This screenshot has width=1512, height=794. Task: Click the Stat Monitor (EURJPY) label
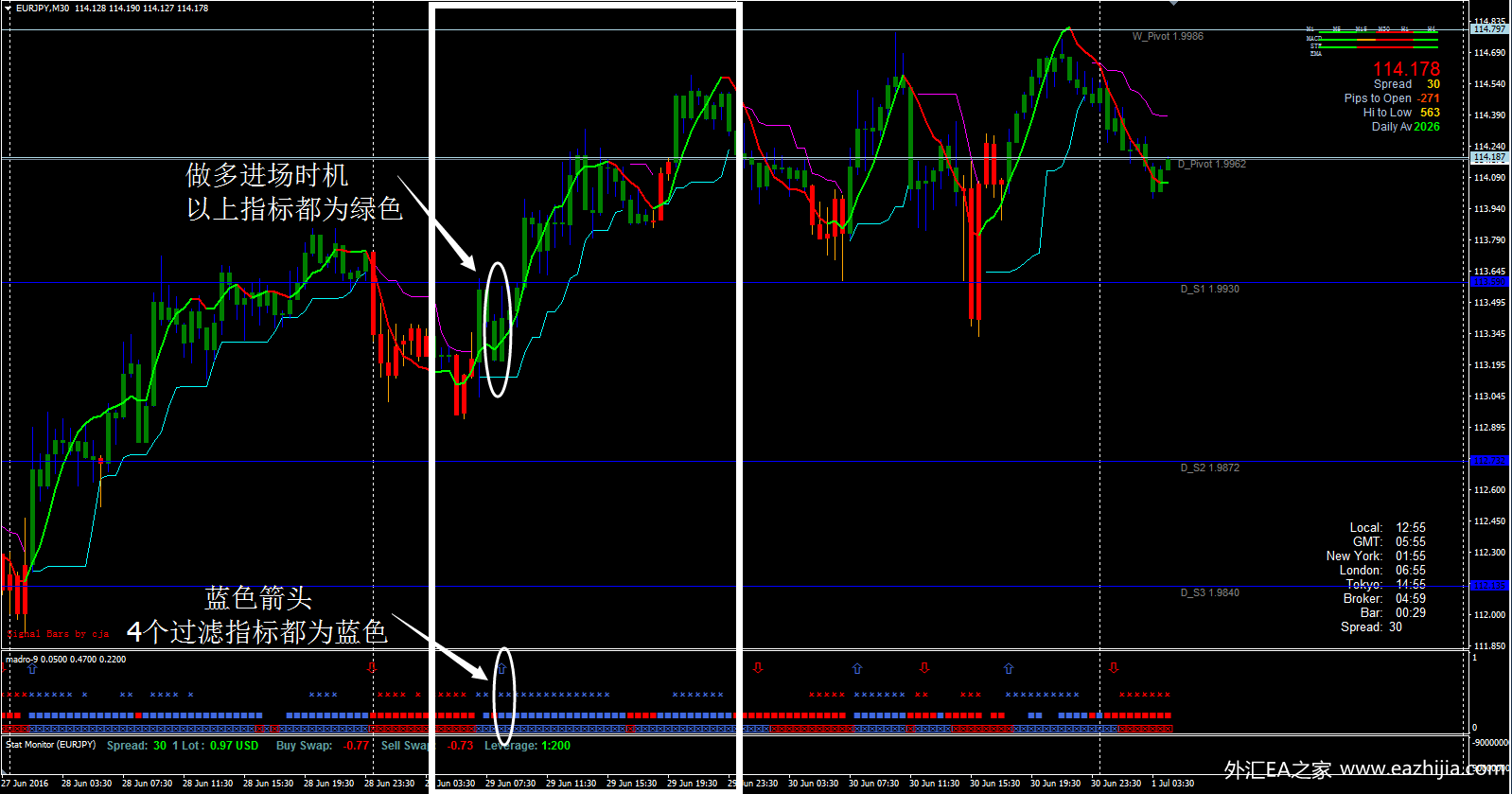(x=51, y=745)
